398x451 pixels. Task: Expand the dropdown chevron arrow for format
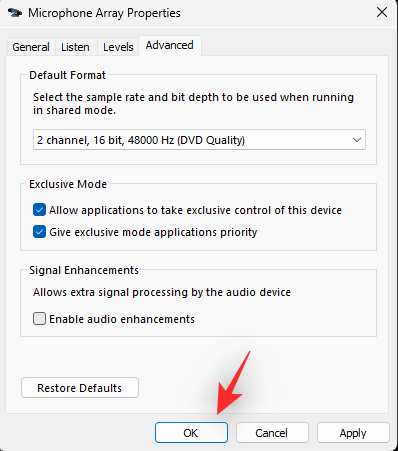(x=357, y=140)
